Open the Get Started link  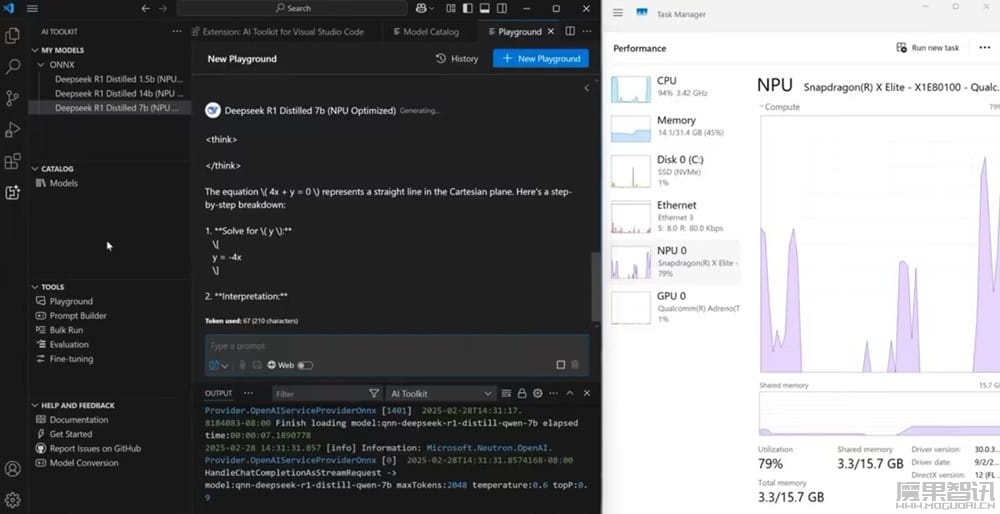tap(64, 434)
